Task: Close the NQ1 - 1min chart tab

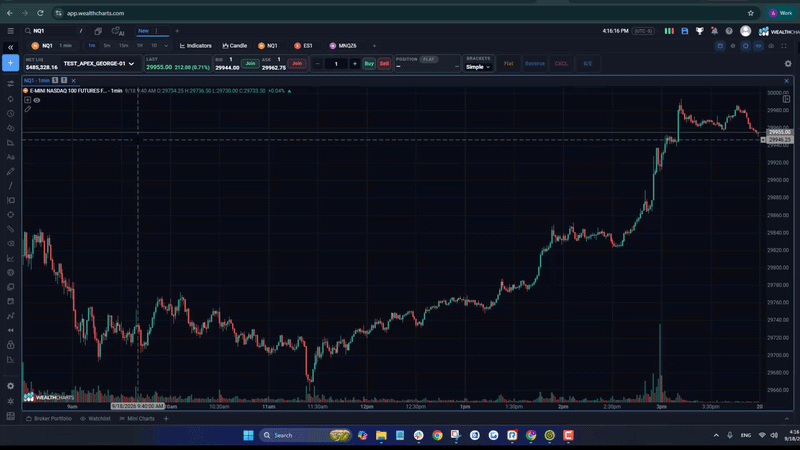Action: click(73, 81)
